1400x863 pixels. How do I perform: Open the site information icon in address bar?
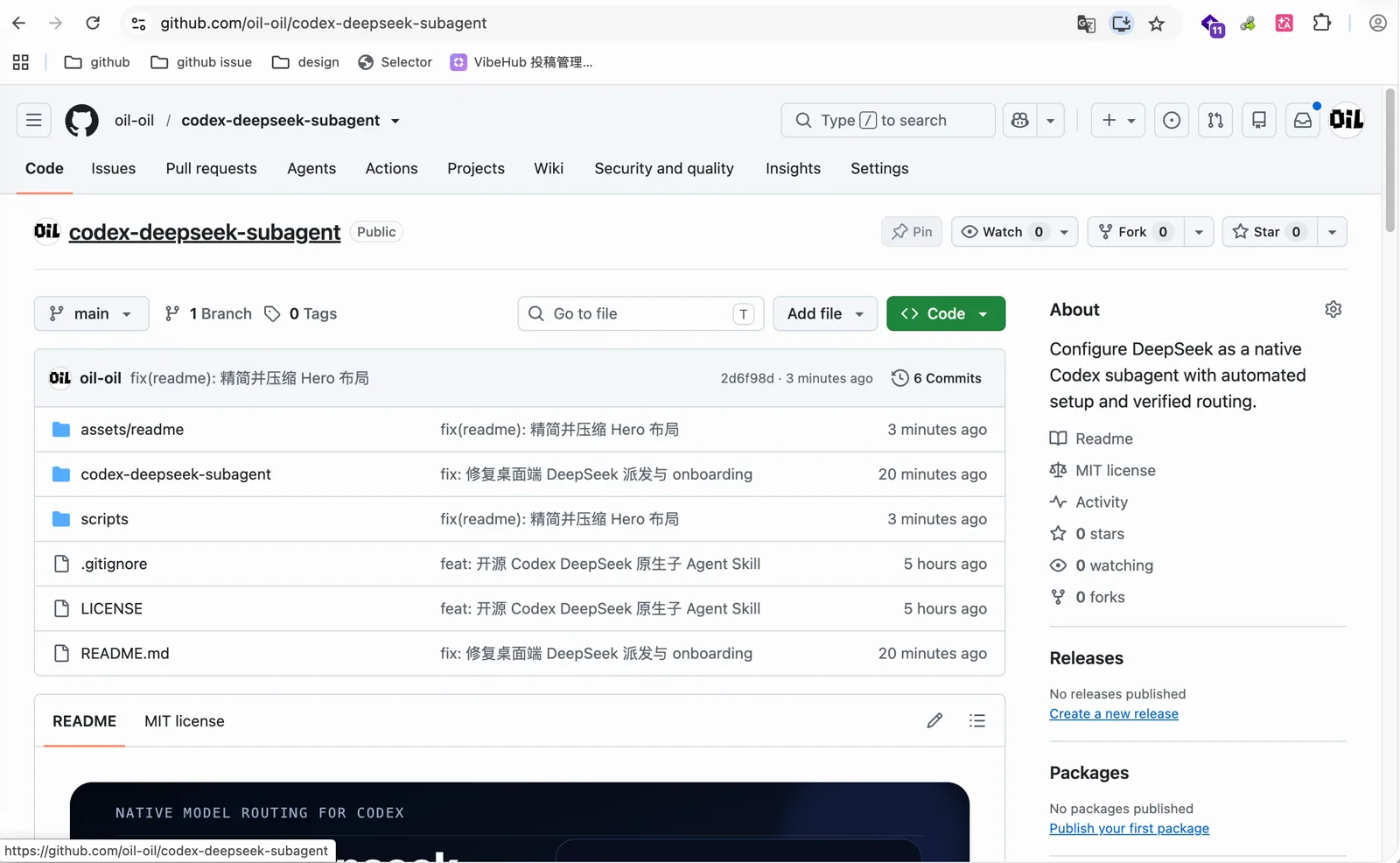(138, 24)
